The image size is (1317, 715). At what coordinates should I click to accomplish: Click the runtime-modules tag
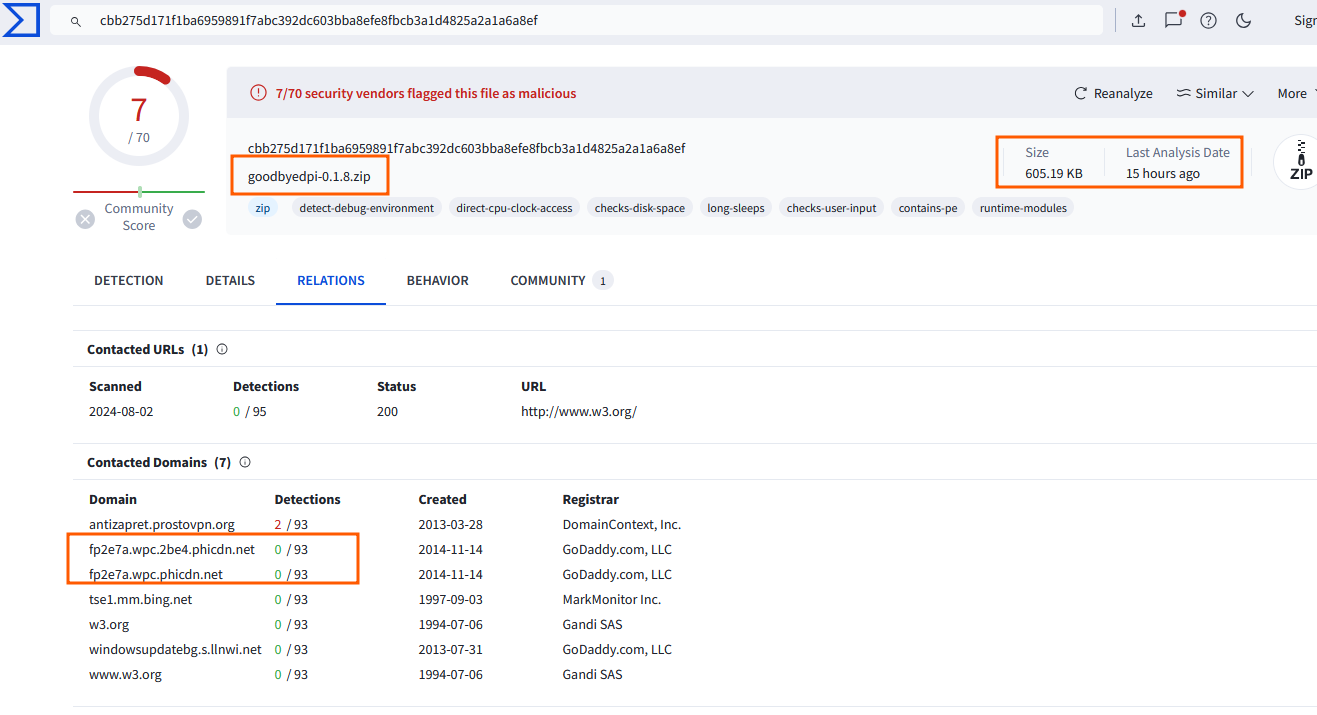[1023, 208]
